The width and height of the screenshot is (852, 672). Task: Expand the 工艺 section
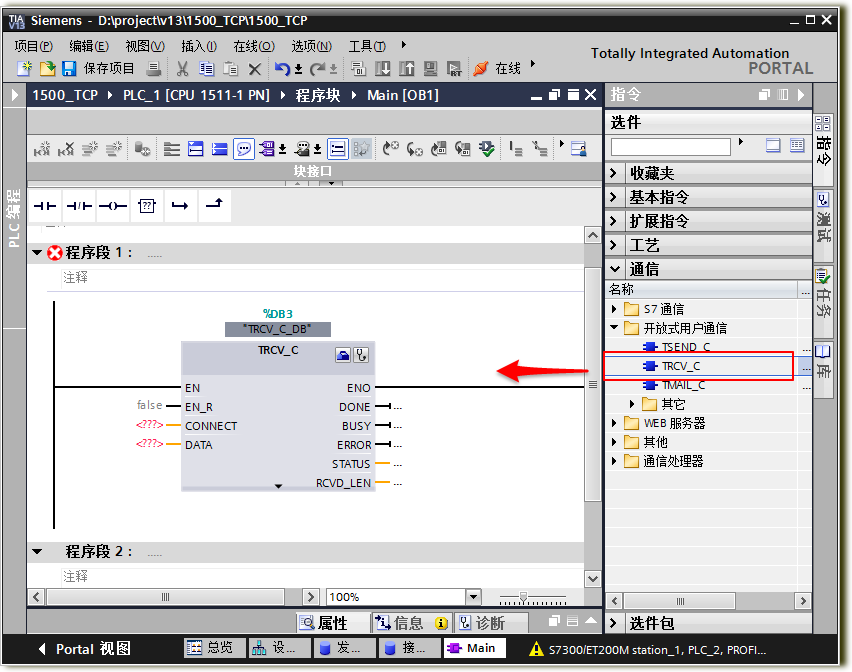point(613,245)
